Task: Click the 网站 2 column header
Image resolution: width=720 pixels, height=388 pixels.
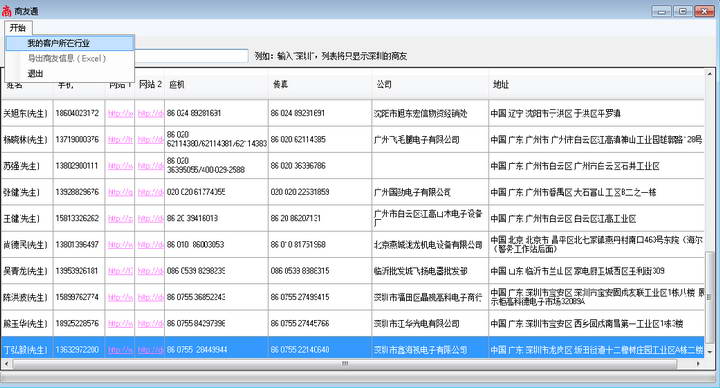Action: click(x=150, y=84)
